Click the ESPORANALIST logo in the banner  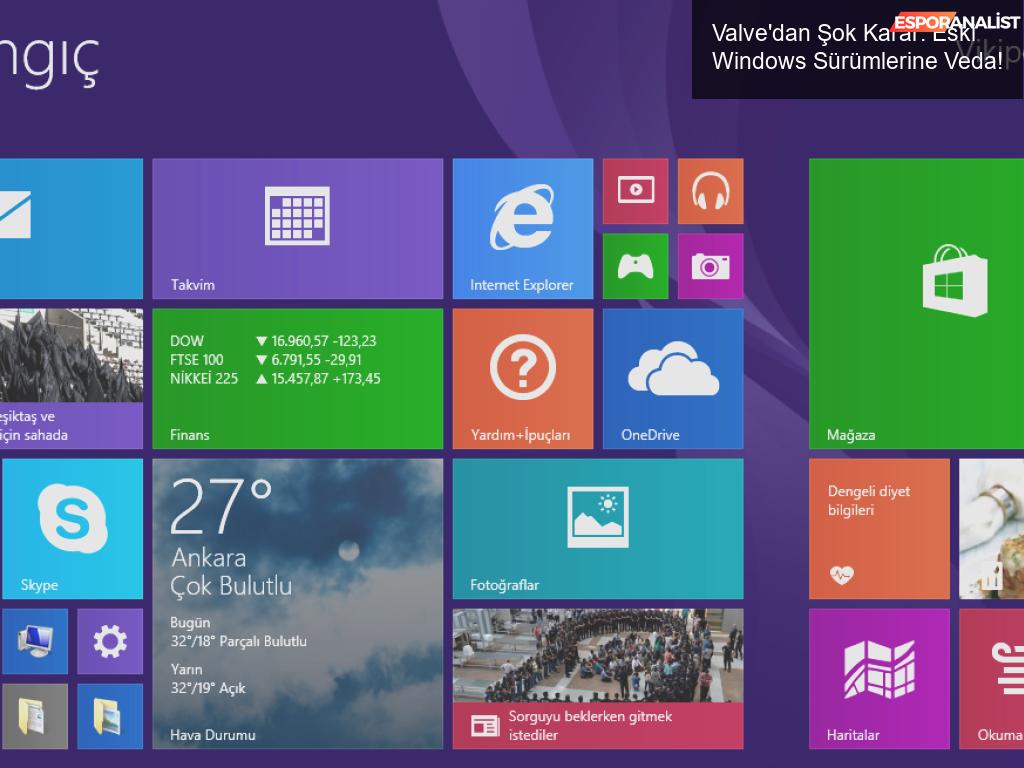click(x=957, y=22)
